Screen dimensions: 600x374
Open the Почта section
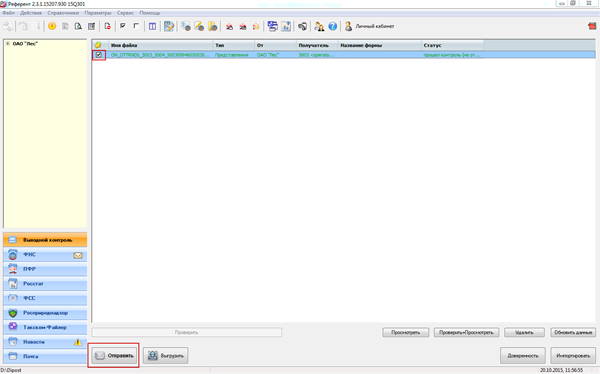45,356
